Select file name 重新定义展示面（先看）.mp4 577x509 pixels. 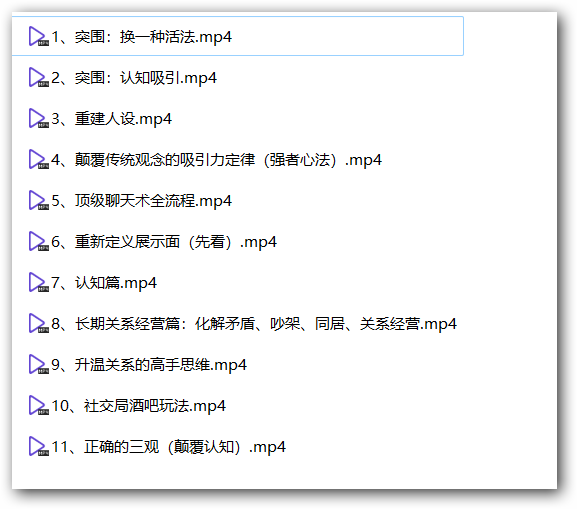[164, 242]
